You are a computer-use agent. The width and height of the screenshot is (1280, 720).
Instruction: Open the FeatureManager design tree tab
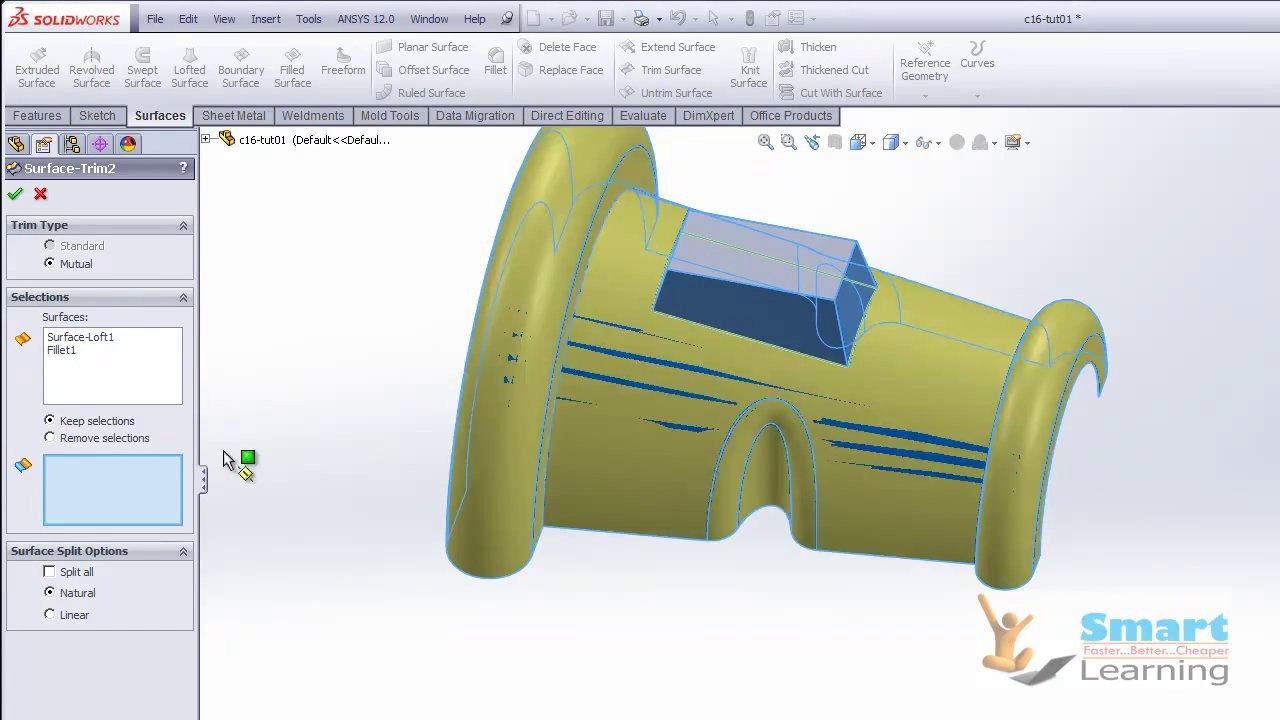click(x=16, y=144)
